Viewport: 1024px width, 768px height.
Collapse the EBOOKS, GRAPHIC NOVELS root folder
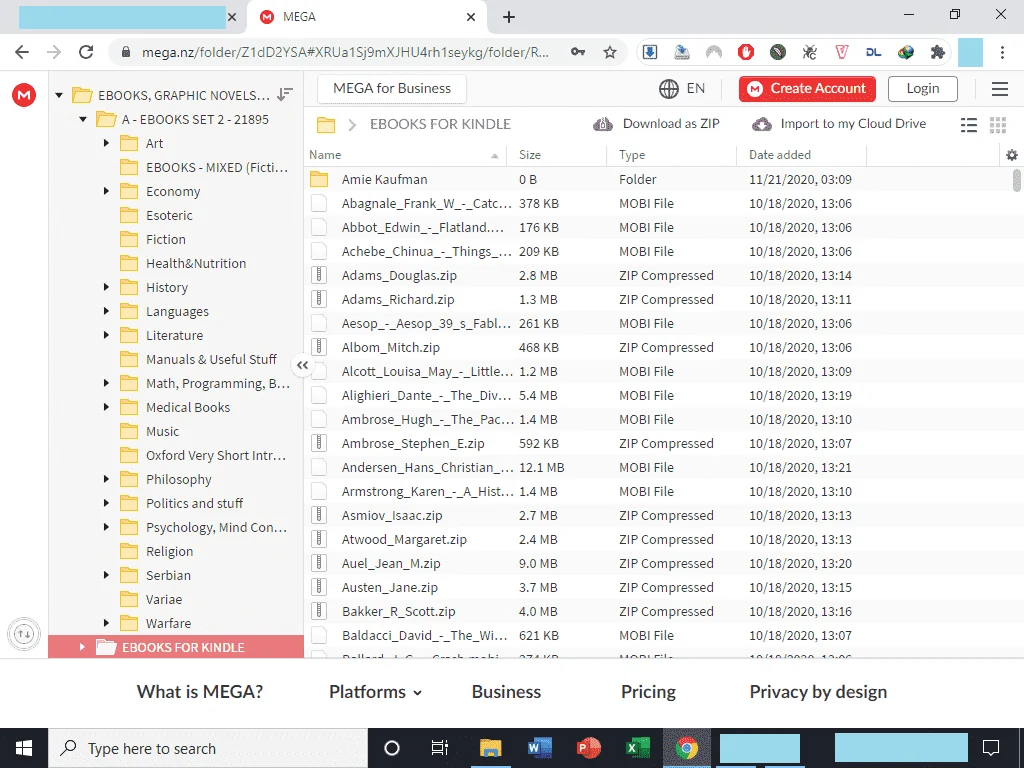click(59, 95)
